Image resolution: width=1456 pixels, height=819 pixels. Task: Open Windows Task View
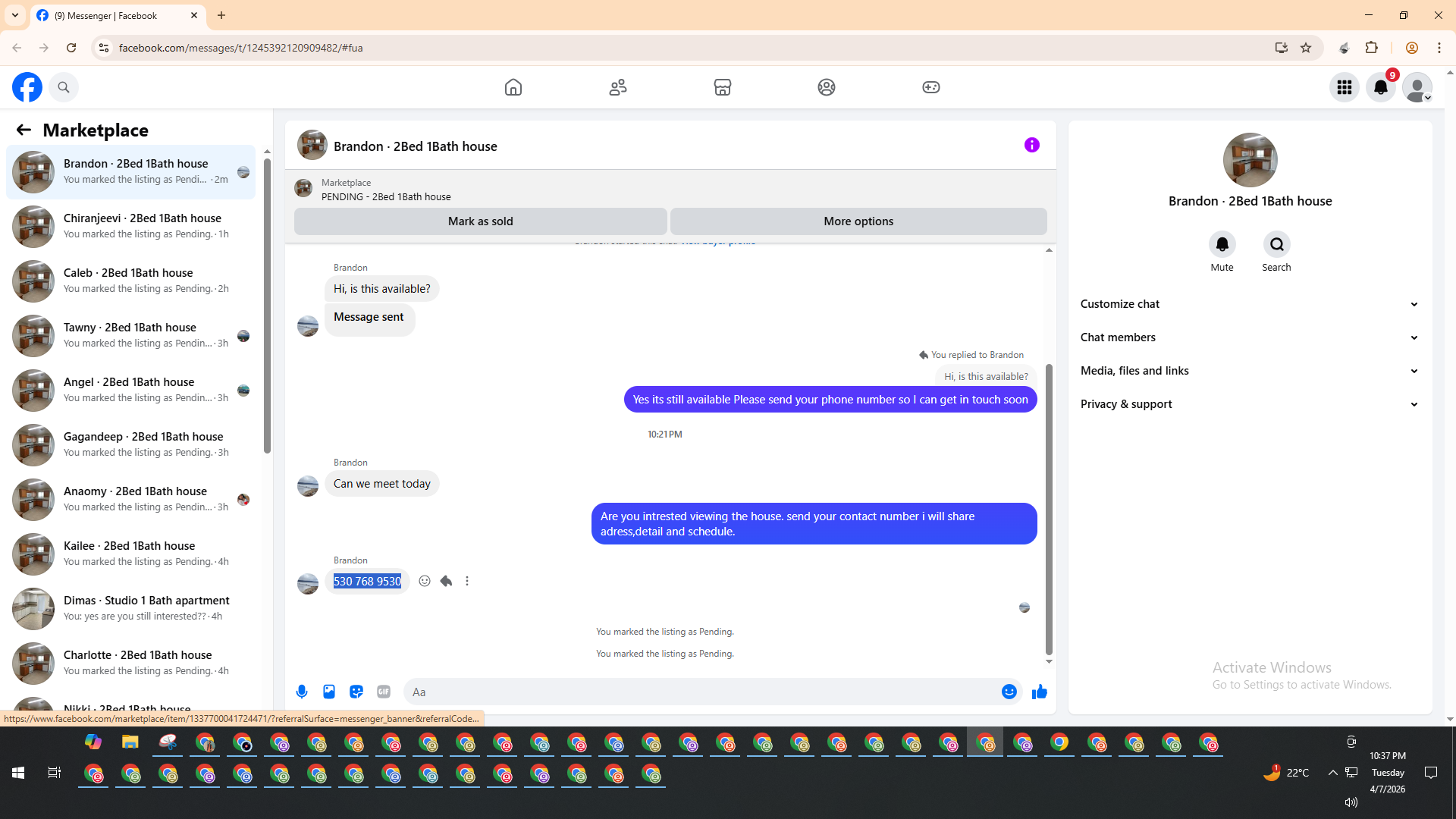coord(55,773)
